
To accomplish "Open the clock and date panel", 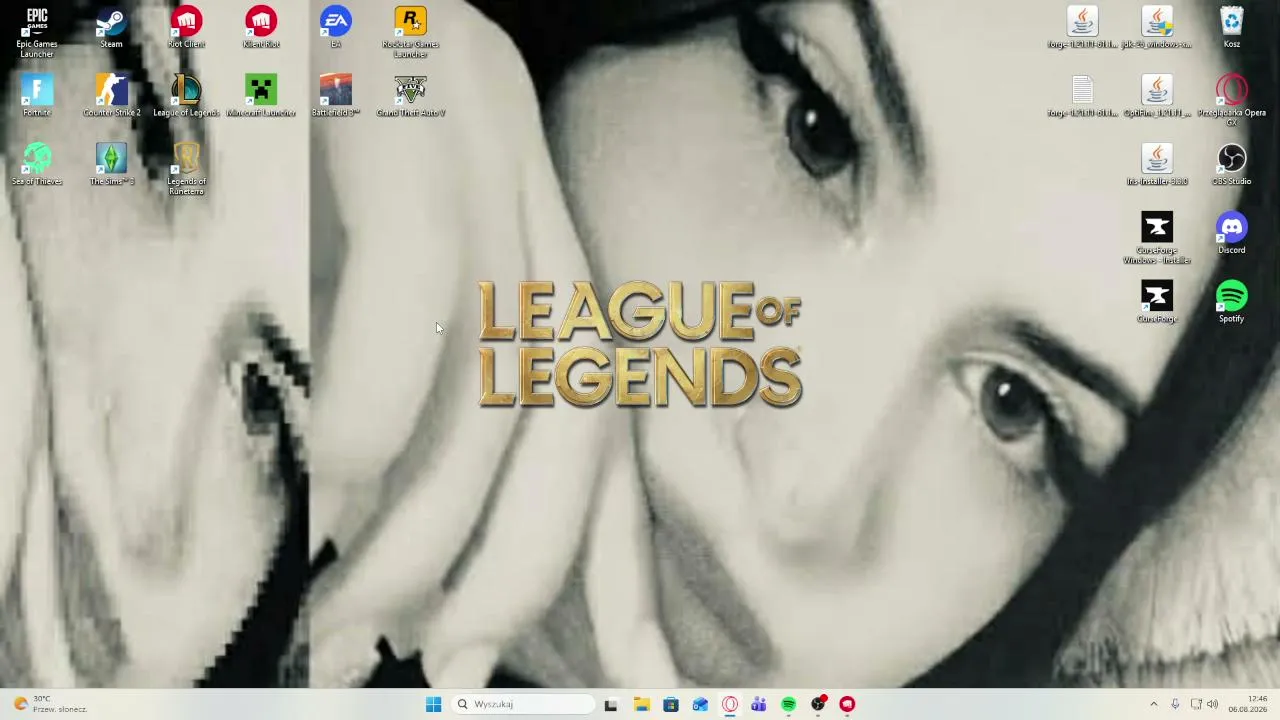I will tap(1247, 704).
